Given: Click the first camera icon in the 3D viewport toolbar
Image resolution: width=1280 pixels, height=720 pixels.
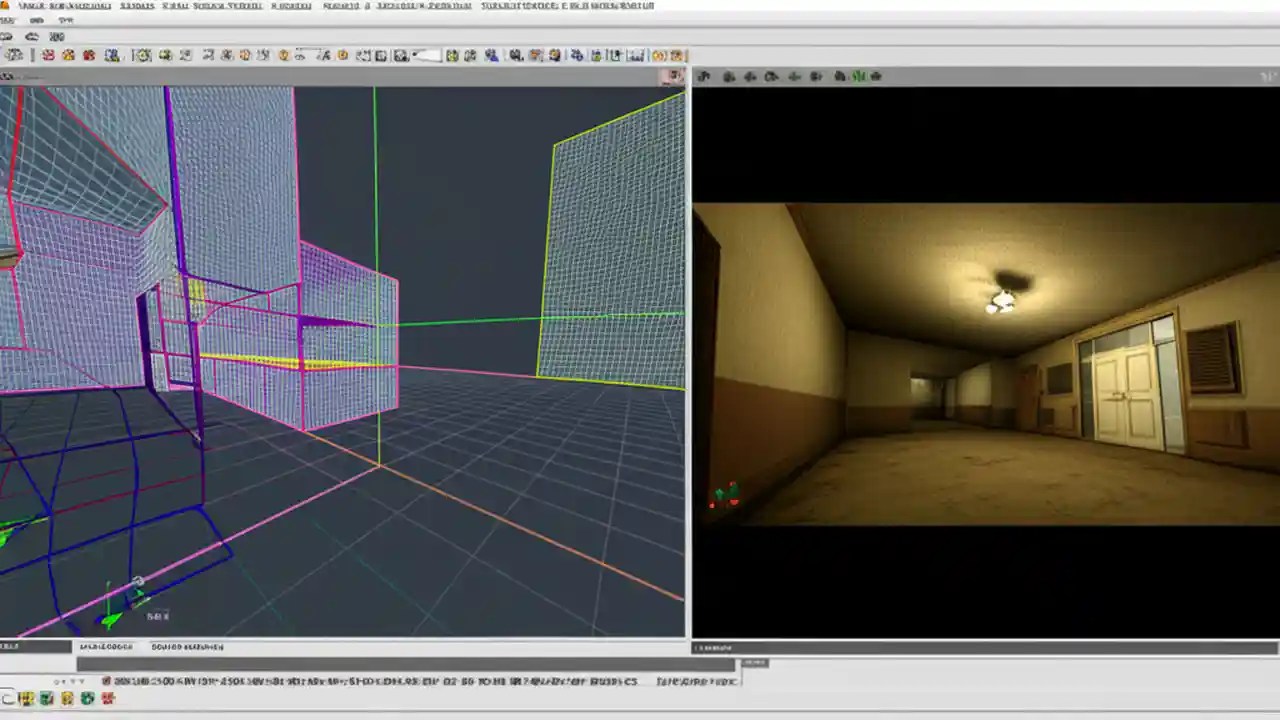Looking at the screenshot, I should [x=704, y=76].
